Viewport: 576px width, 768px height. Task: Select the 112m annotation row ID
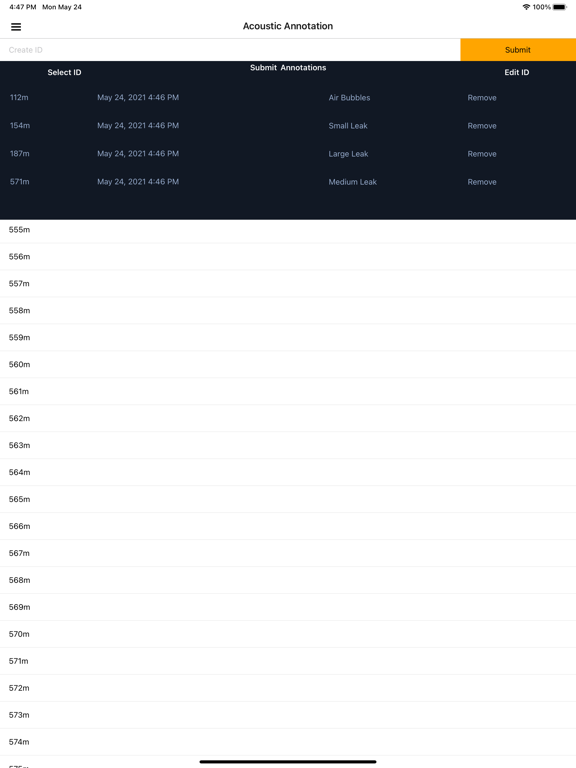[x=19, y=97]
